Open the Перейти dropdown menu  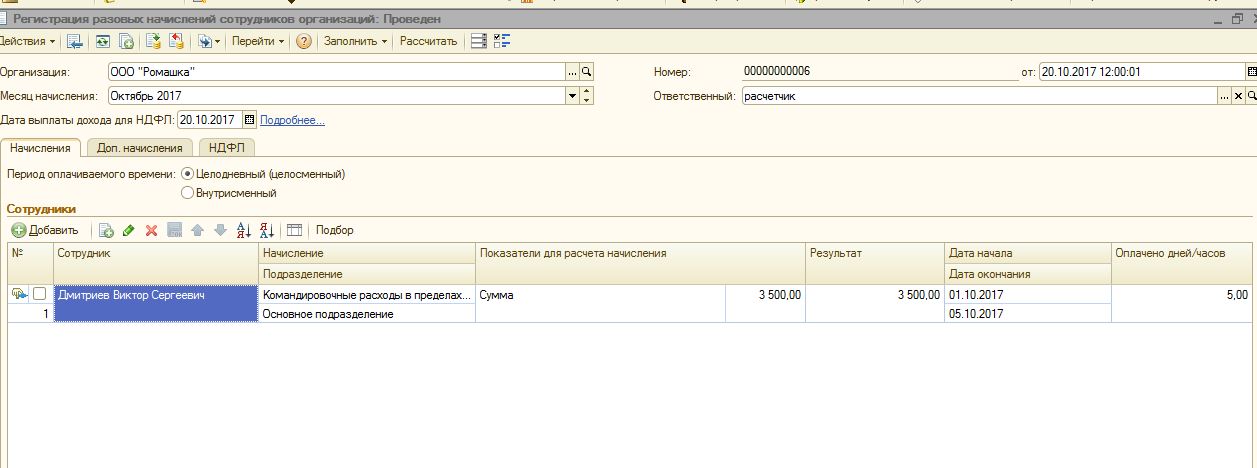(x=258, y=41)
